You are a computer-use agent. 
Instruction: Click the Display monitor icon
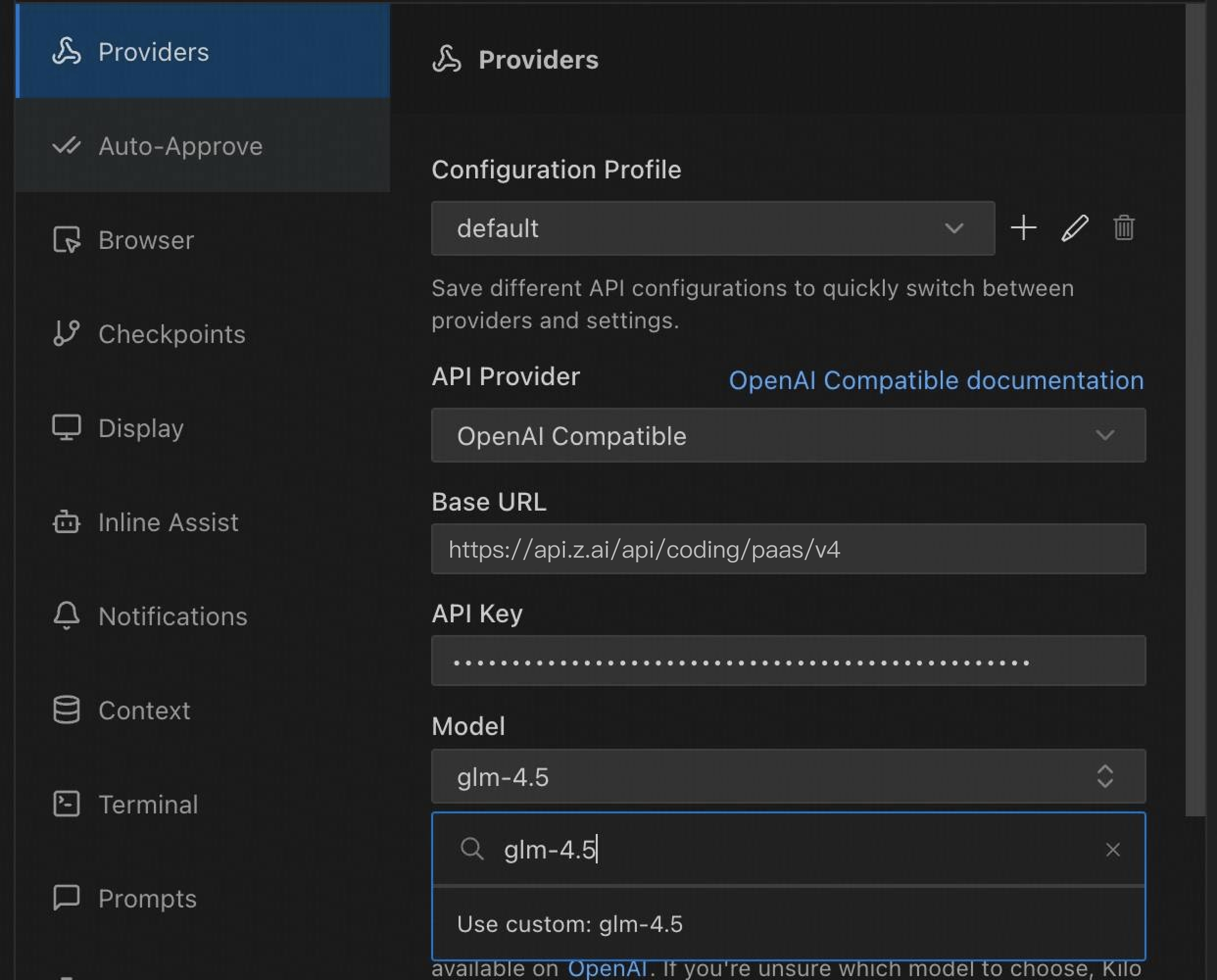(67, 428)
